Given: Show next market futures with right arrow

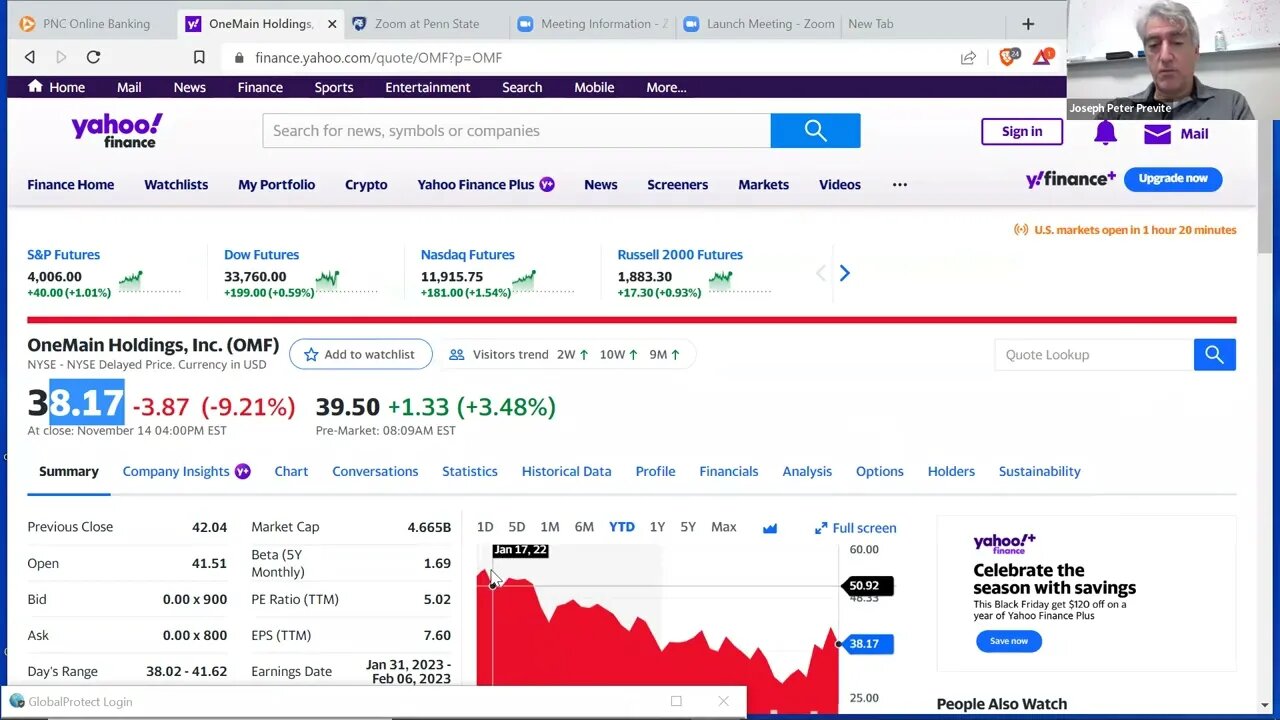Looking at the screenshot, I should (x=844, y=273).
